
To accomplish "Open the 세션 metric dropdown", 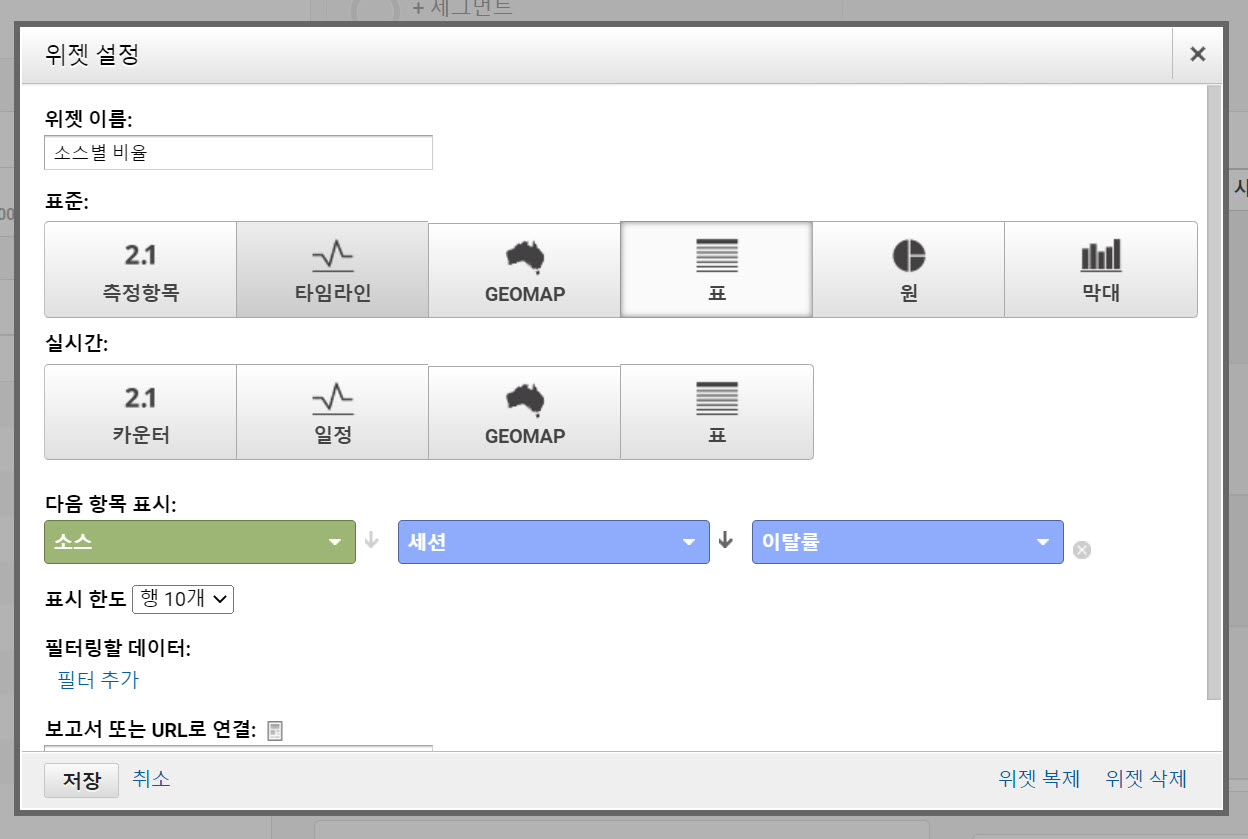I will pos(554,542).
